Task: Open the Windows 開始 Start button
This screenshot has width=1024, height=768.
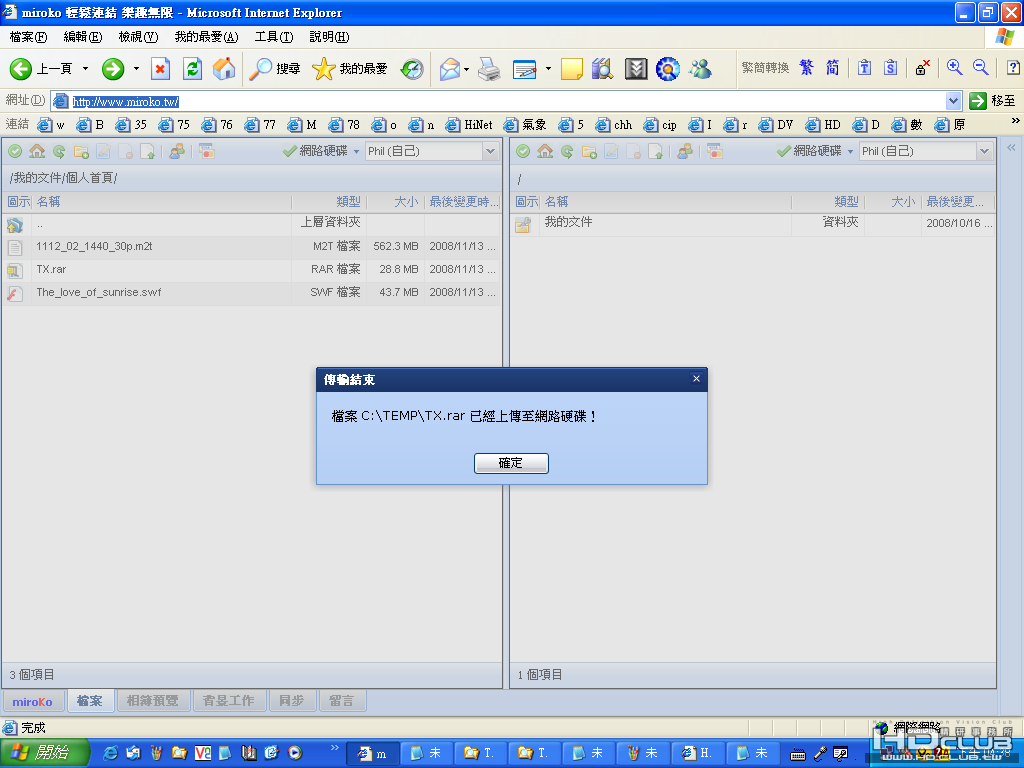Action: point(44,753)
